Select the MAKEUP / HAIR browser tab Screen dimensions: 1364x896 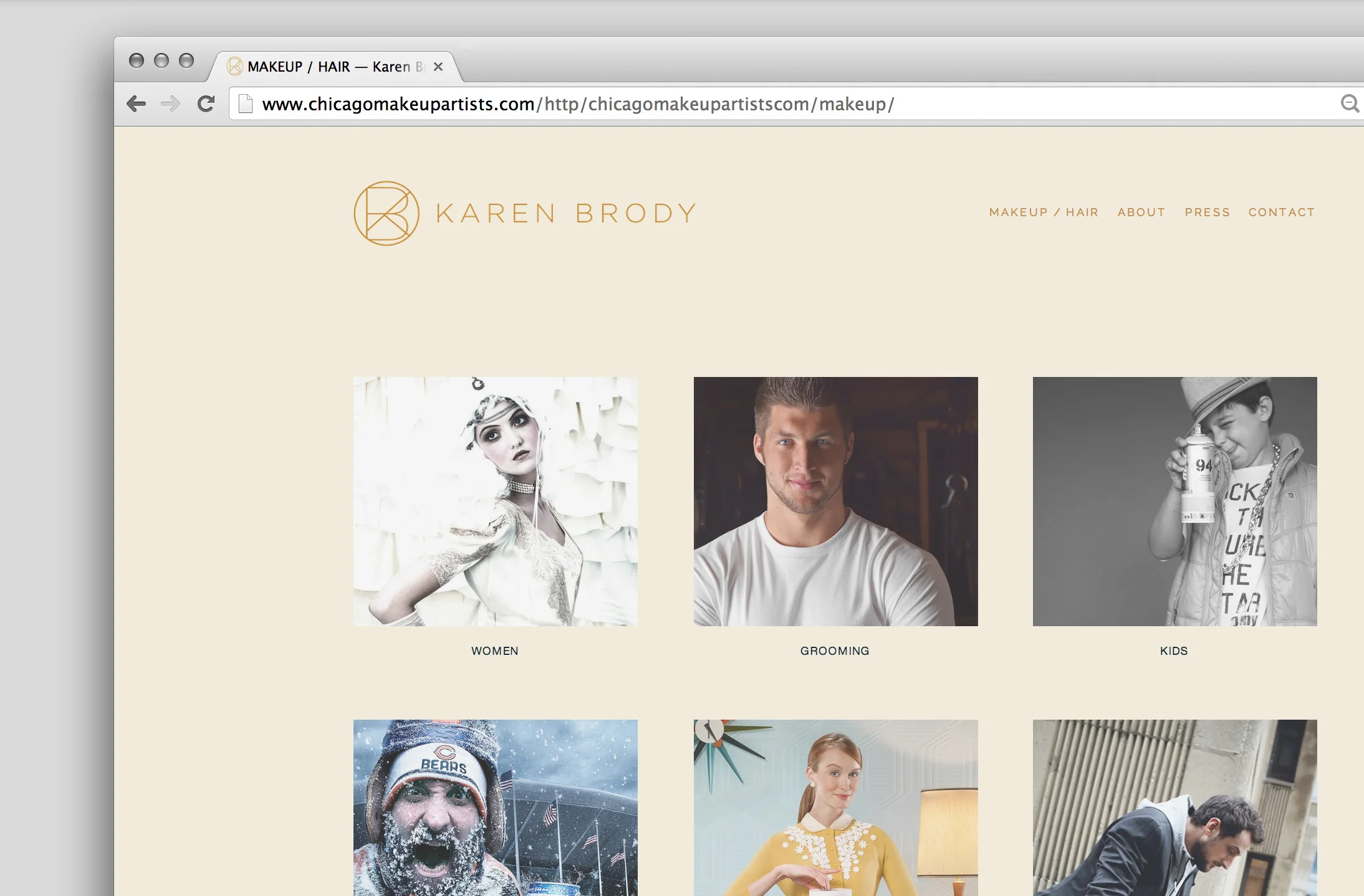coord(329,67)
